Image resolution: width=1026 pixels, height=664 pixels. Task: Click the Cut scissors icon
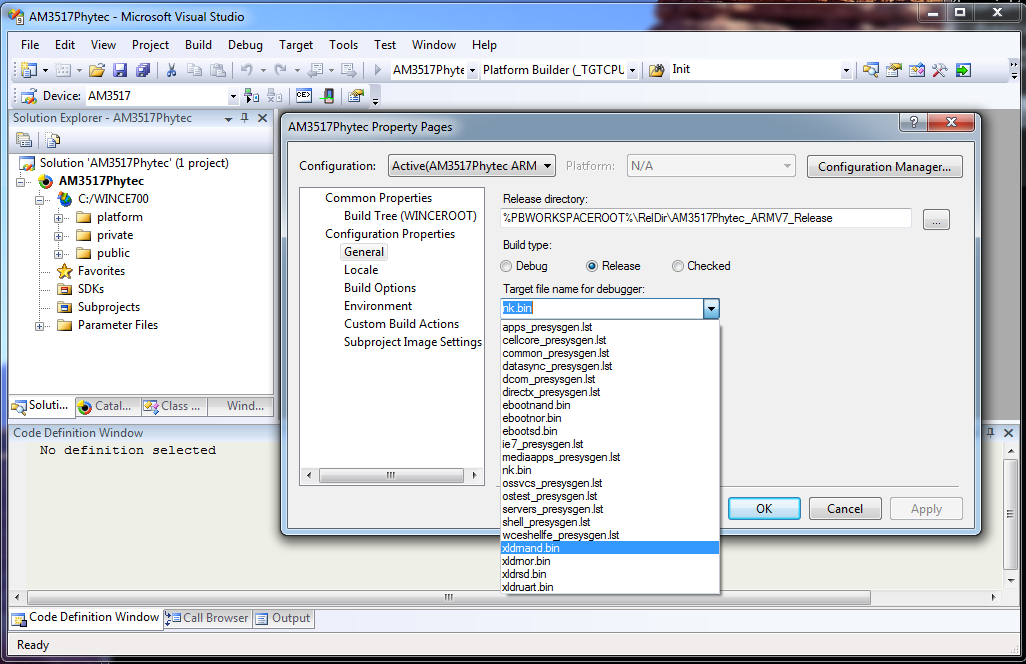point(171,70)
